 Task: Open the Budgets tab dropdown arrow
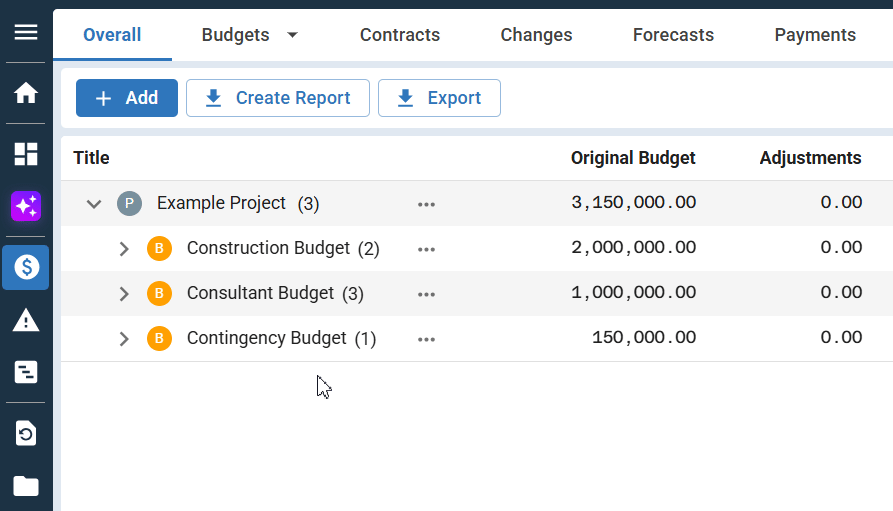(x=292, y=35)
